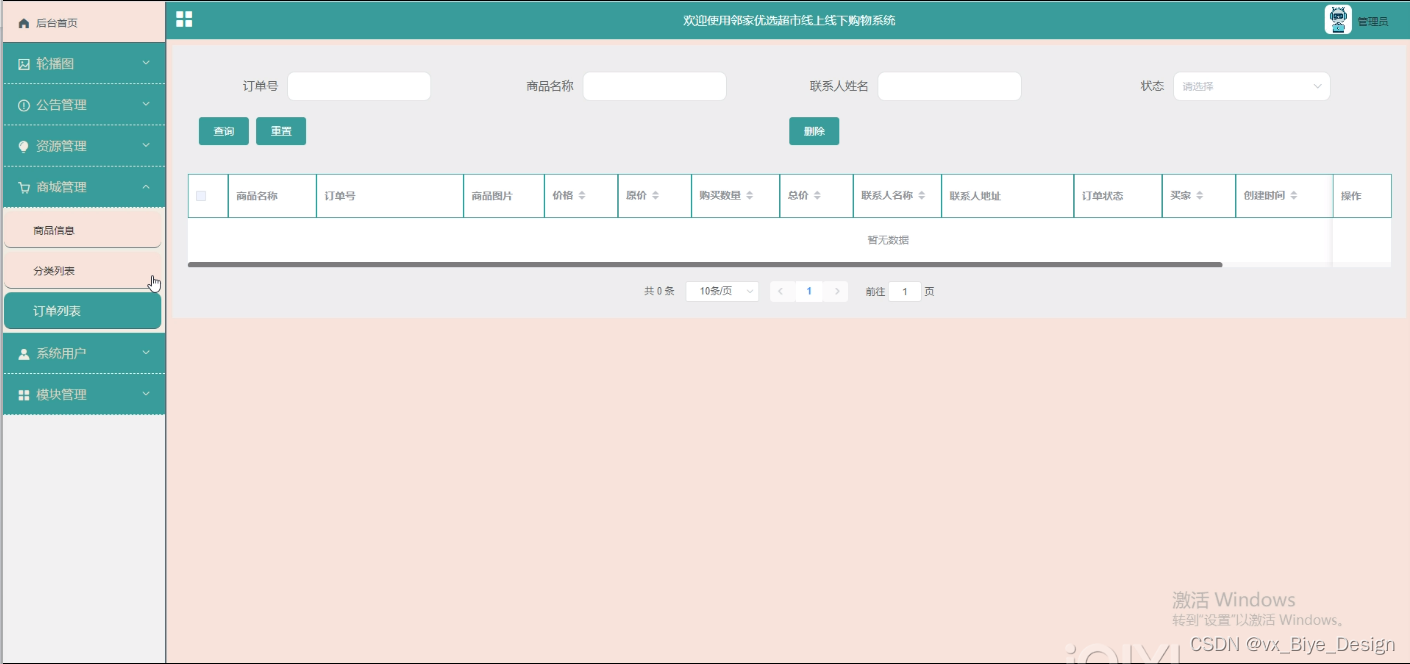Screen dimensions: 1410x664
Task: Click the welcome title 欢迎使用邻家优选超市线上线下购物系统
Action: point(789,20)
